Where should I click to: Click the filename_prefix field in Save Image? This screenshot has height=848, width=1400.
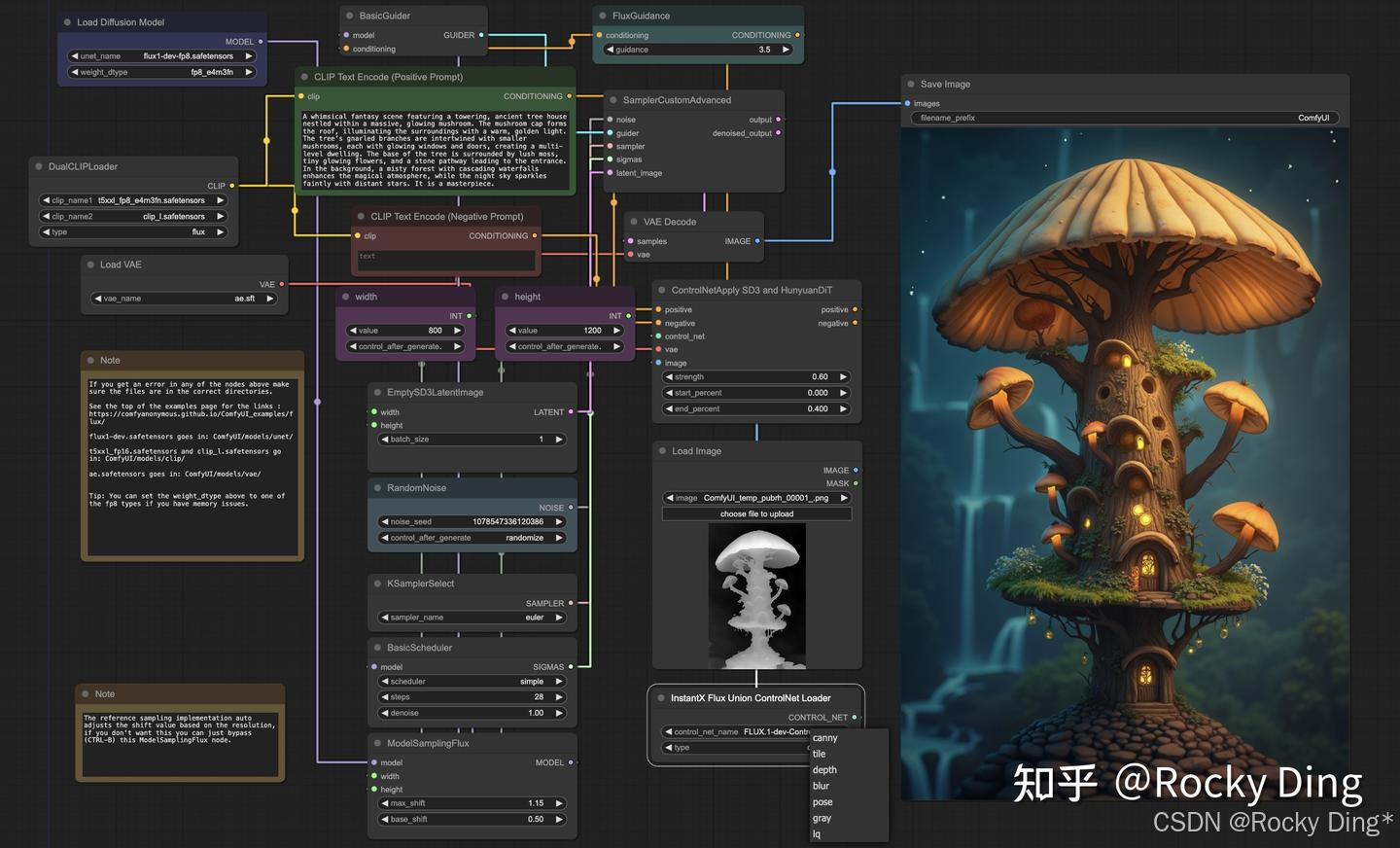point(1124,118)
